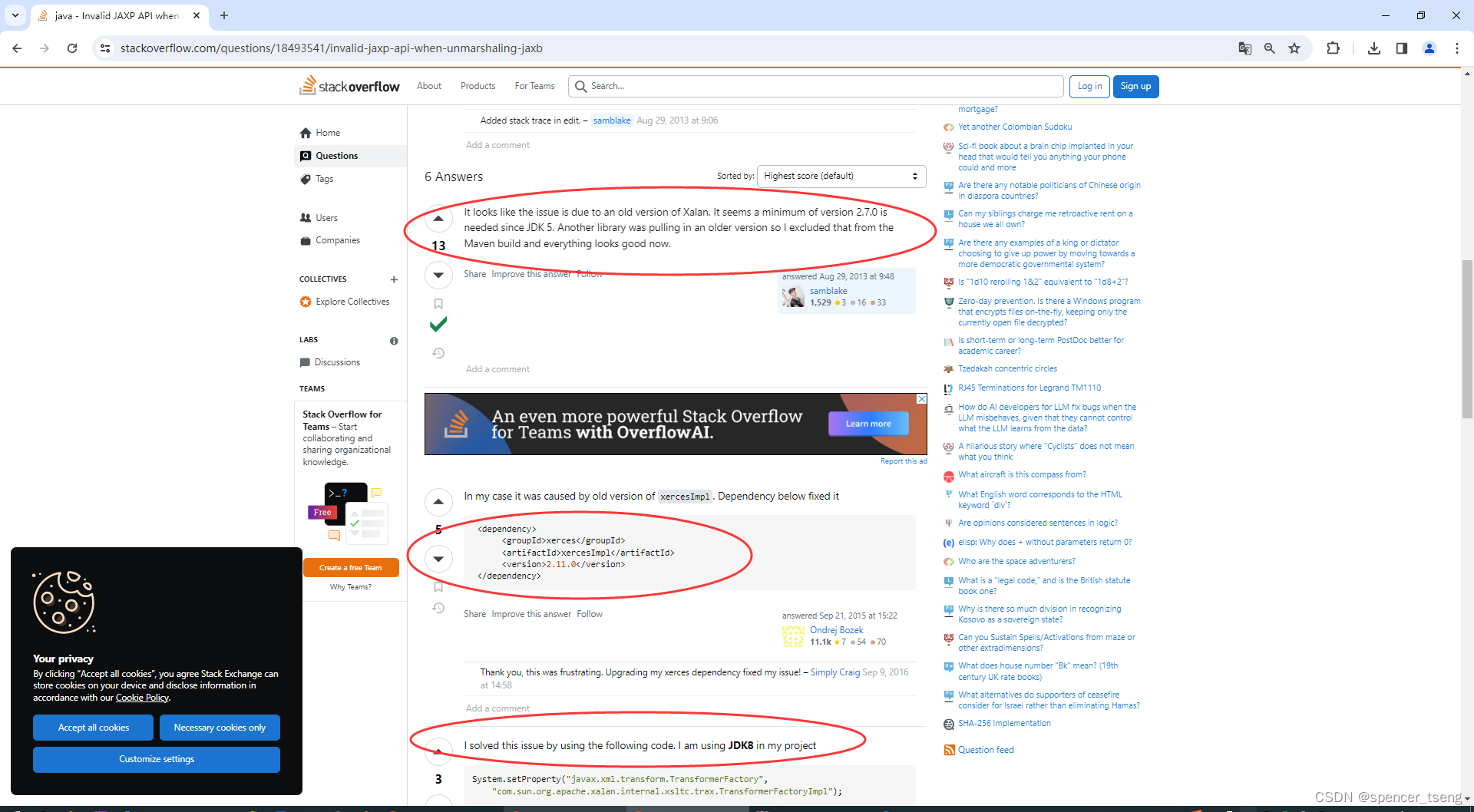This screenshot has height=812, width=1474.
Task: Open the Companies sidebar entry
Action: (x=306, y=240)
